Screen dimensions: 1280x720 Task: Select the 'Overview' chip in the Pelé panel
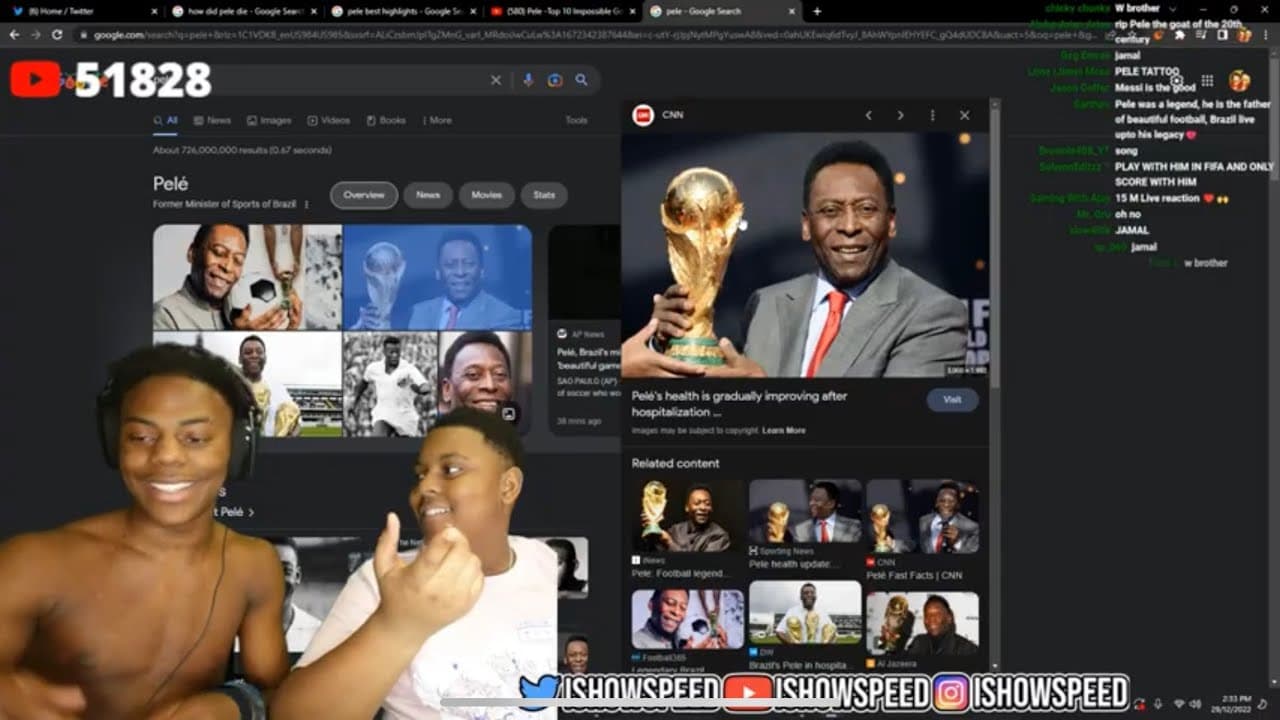364,195
